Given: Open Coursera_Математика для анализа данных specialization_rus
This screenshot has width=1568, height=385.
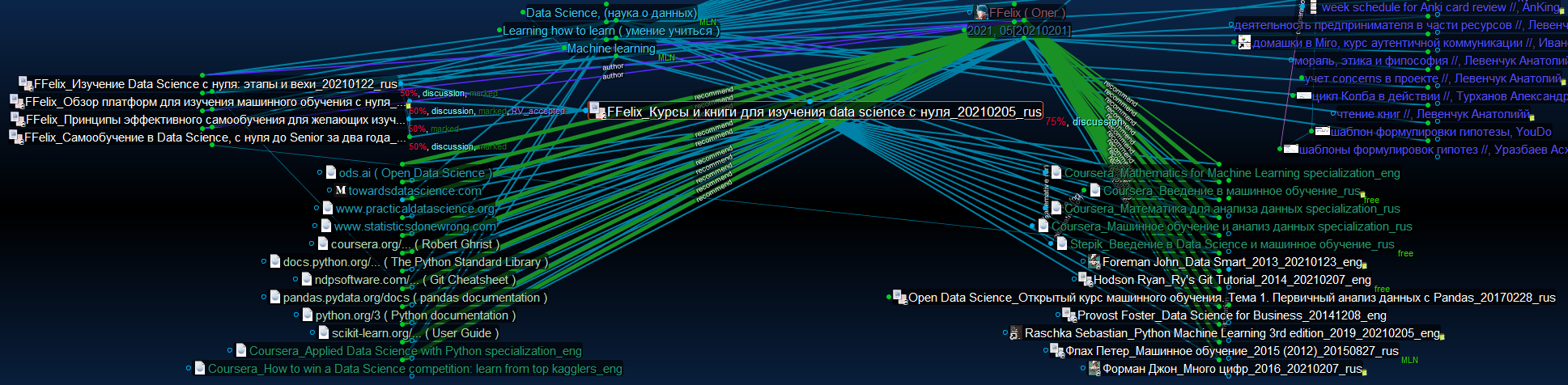Looking at the screenshot, I should (x=1232, y=209).
